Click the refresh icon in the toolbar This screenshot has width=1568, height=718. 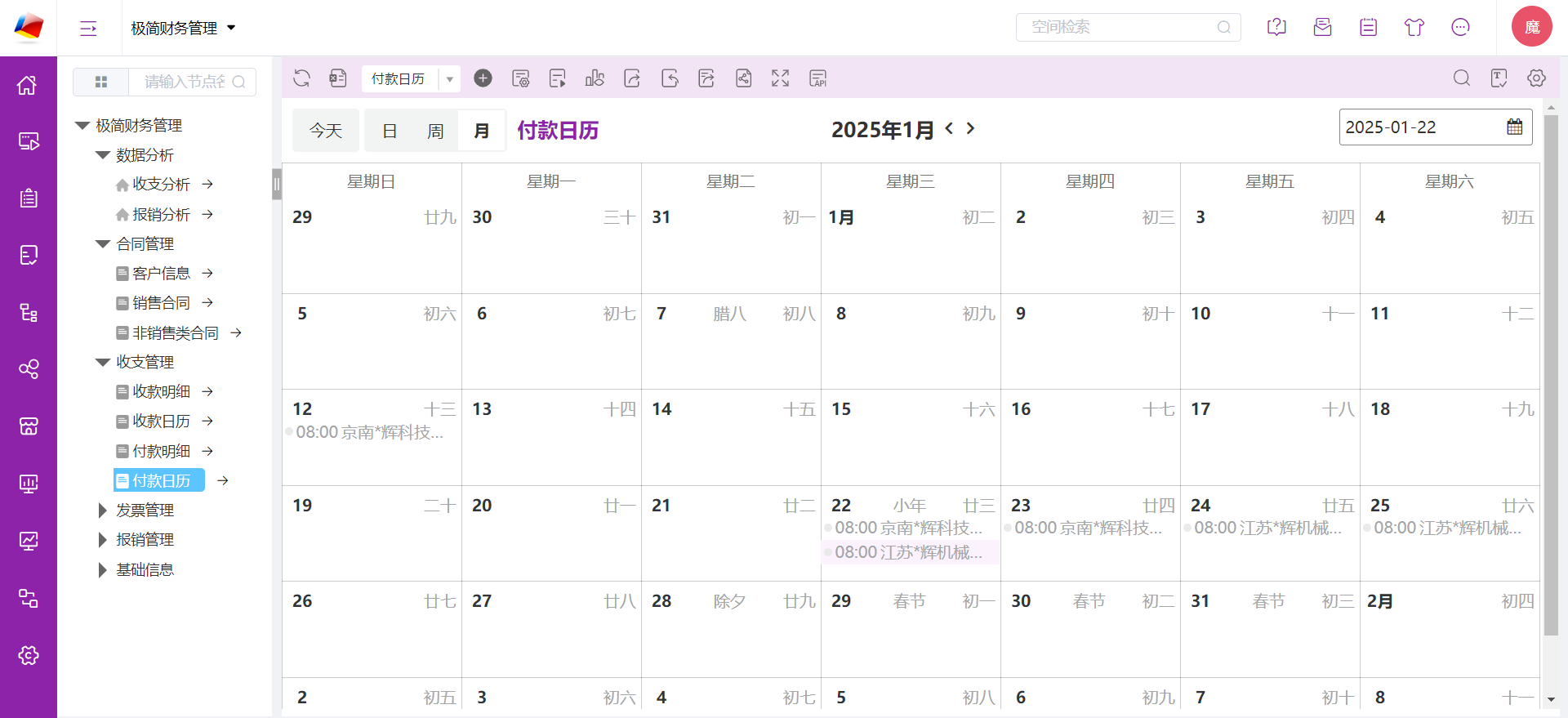click(302, 78)
